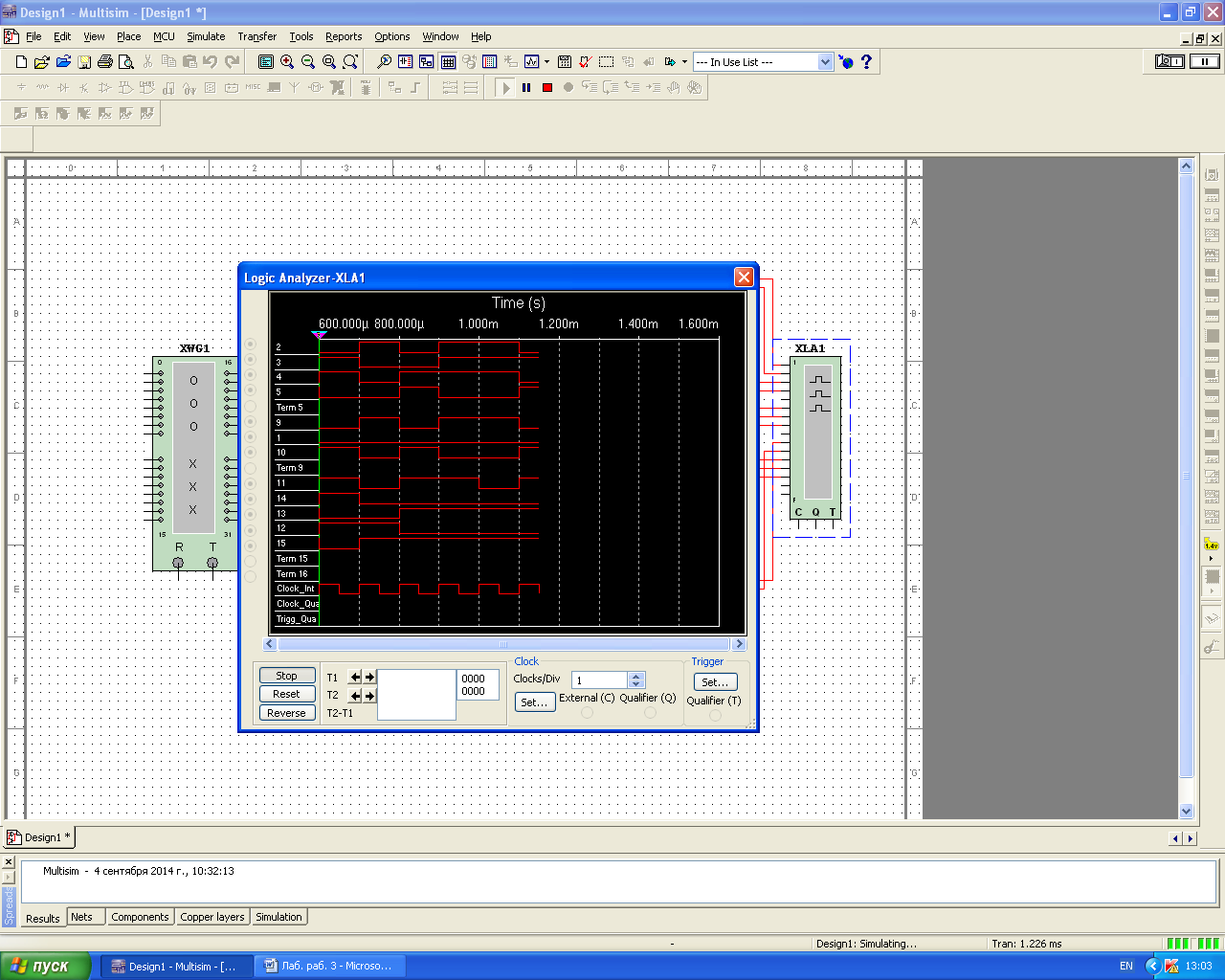Pause the simulation in the toolbar

526,87
